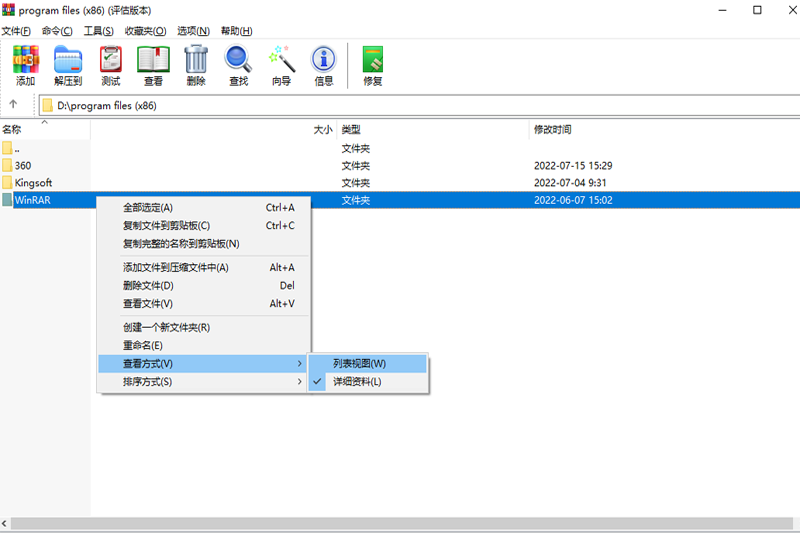Choose 添加文件到压缩文件中(A)
800x533 pixels.
point(204,267)
